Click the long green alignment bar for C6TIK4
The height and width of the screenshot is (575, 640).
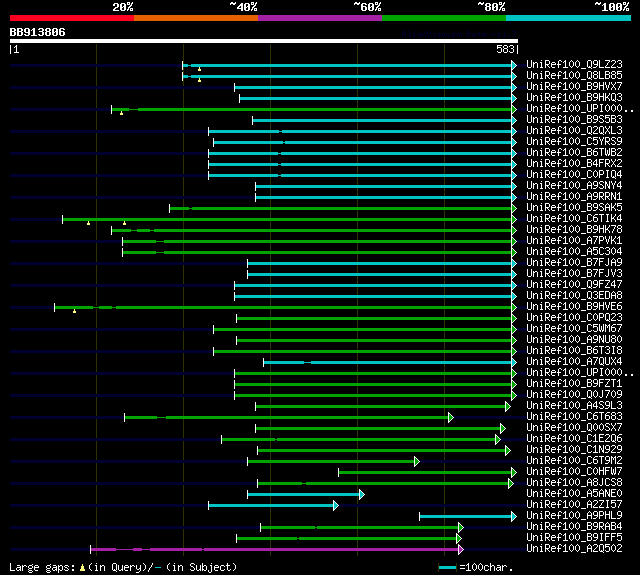coord(289,220)
